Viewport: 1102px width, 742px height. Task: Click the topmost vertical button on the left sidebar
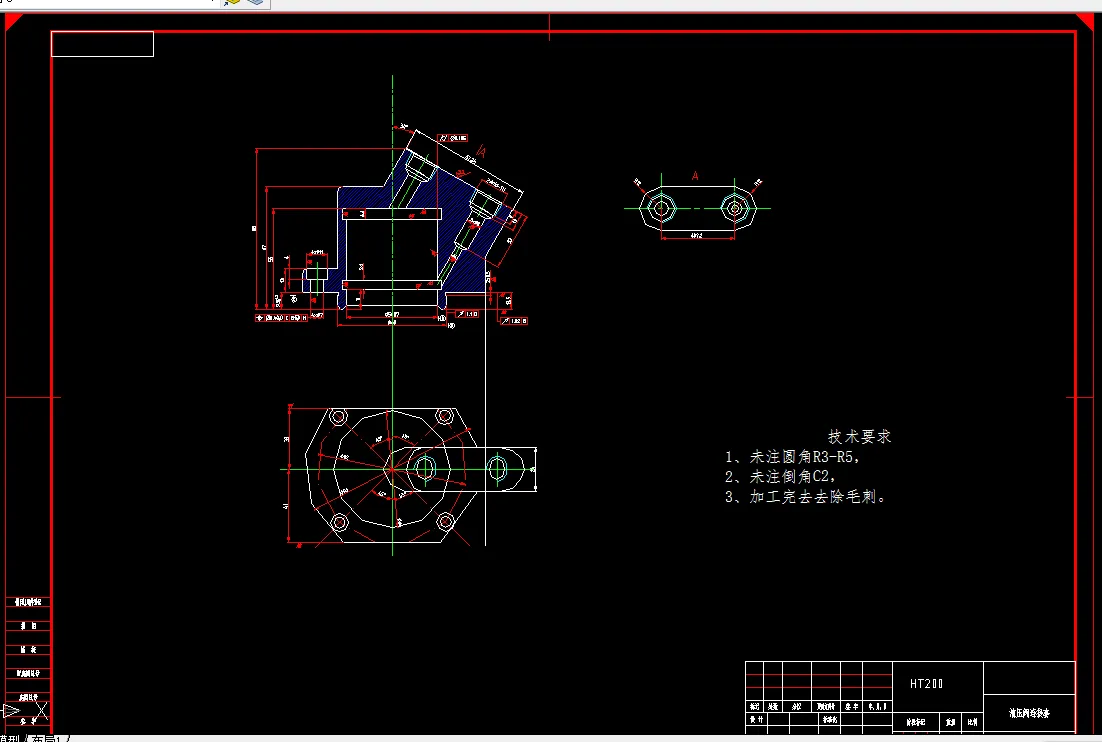[x=27, y=603]
